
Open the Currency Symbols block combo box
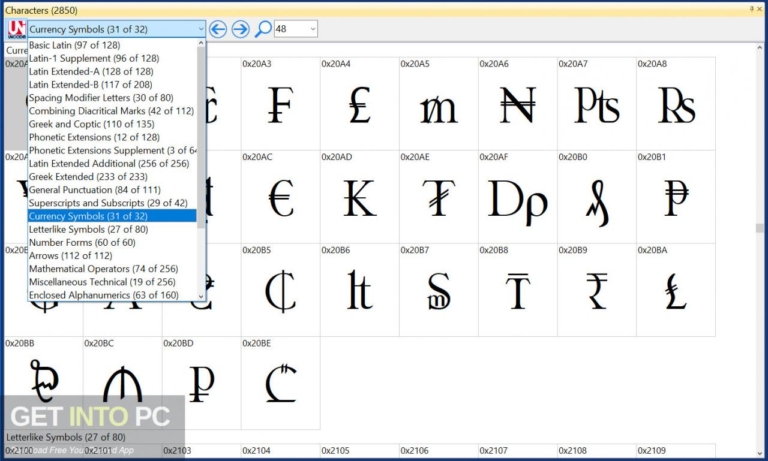pyautogui.click(x=116, y=29)
